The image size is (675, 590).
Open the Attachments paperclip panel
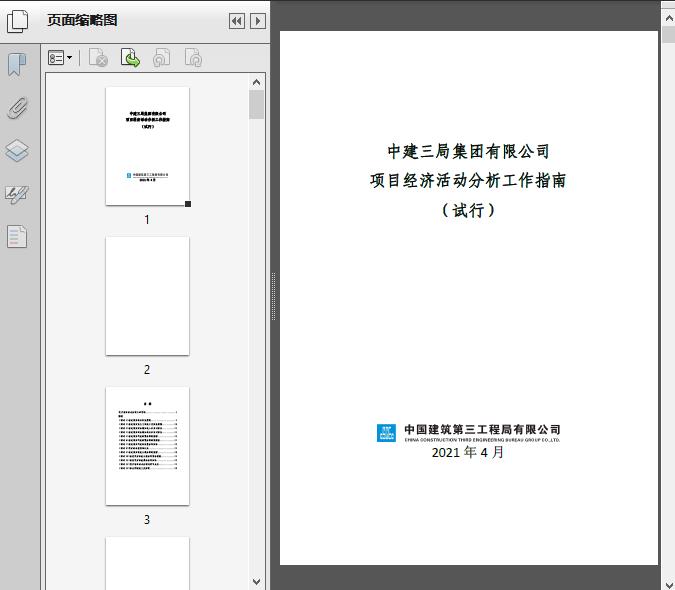[17, 108]
